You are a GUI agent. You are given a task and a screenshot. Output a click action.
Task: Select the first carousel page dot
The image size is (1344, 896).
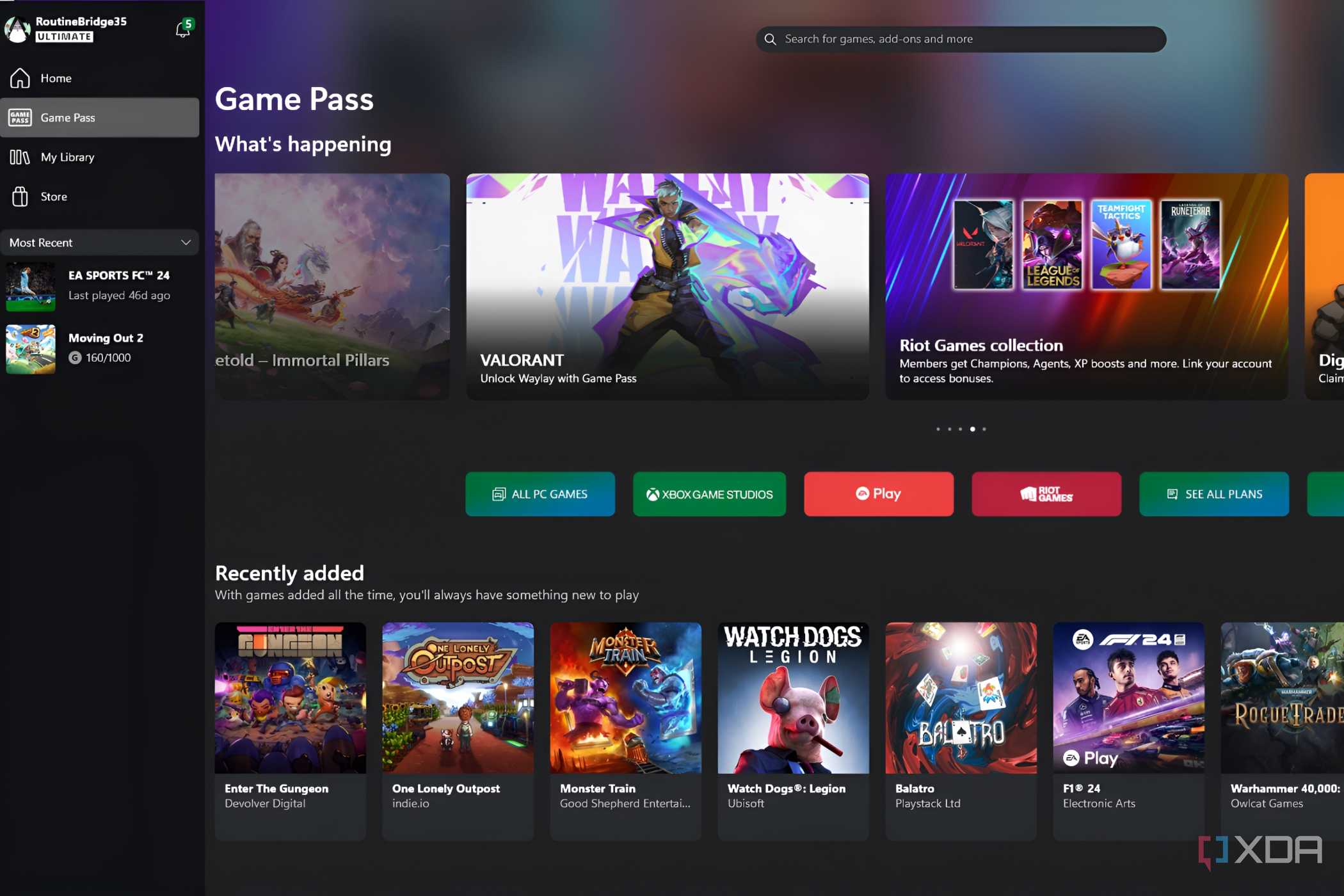(x=938, y=429)
